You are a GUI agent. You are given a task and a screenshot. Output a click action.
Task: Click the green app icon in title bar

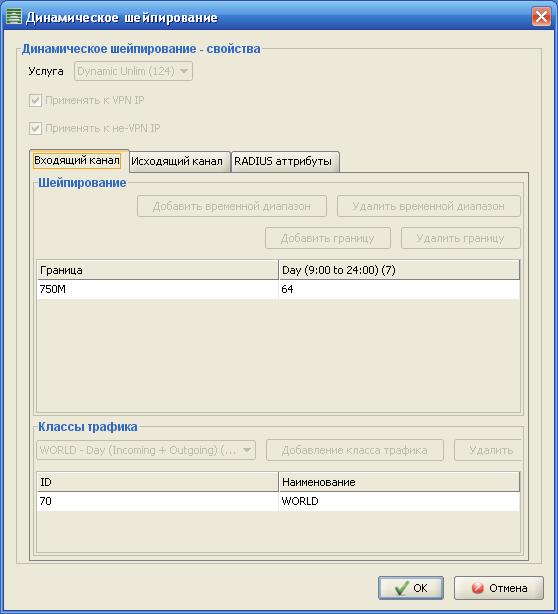tap(14, 17)
